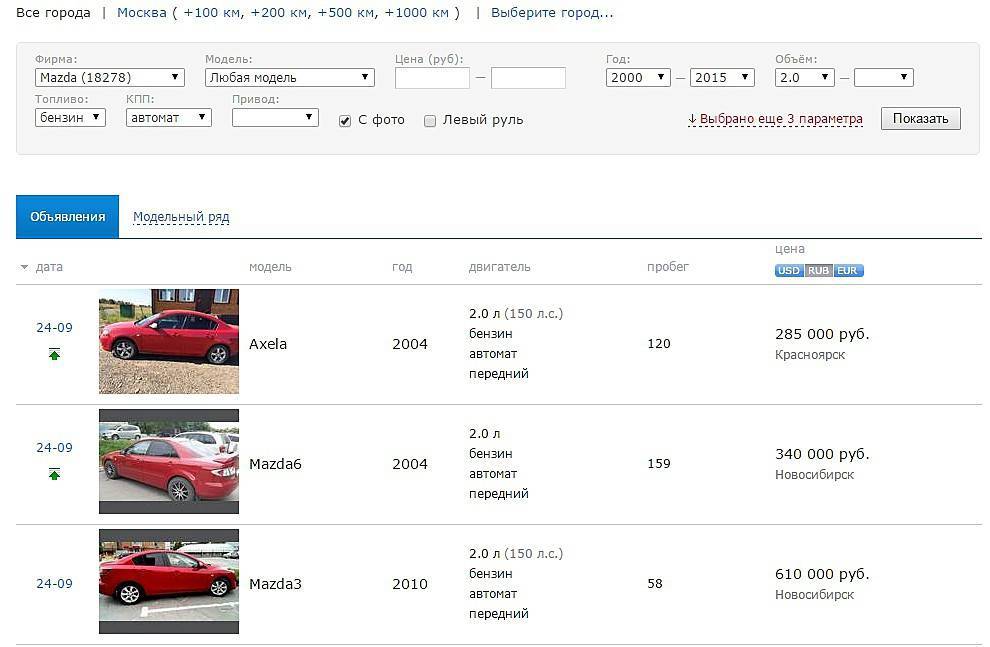Image resolution: width=990 pixels, height=647 pixels.
Task: Click the 24-09 date in the Axela row
Action: coord(54,328)
